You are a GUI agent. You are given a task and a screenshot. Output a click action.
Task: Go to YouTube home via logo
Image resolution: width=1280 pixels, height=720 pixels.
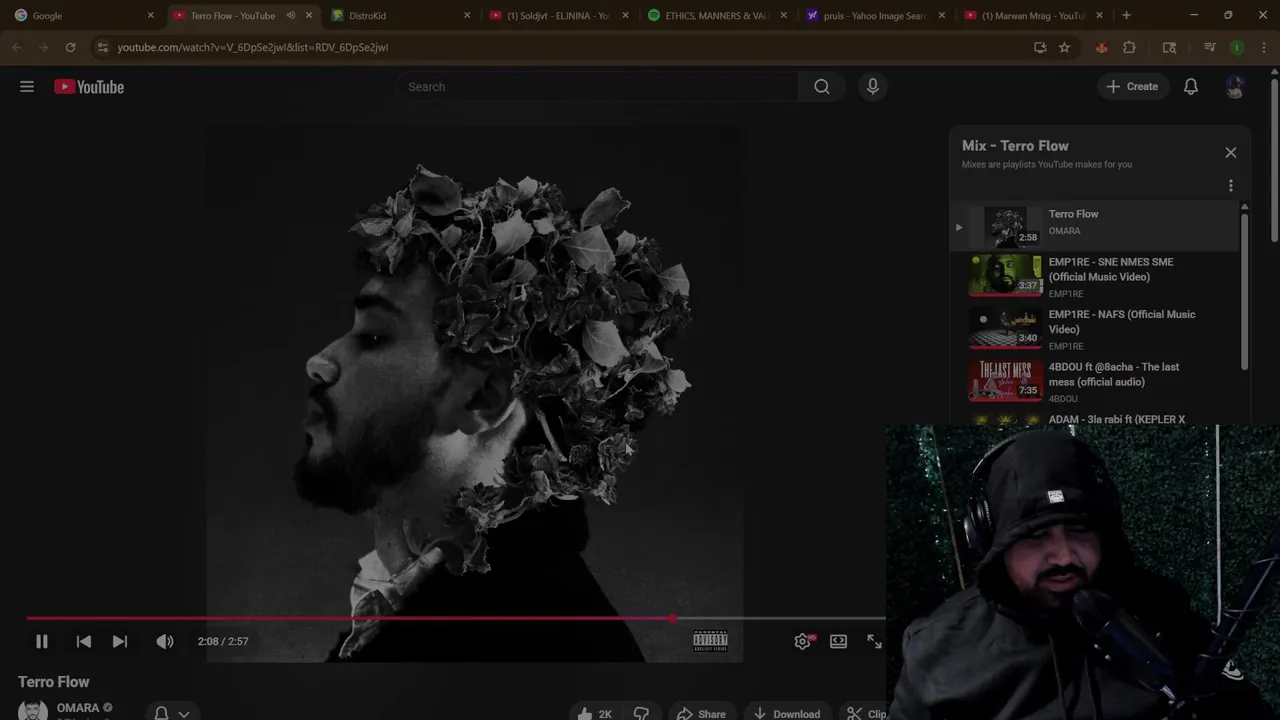tap(89, 87)
